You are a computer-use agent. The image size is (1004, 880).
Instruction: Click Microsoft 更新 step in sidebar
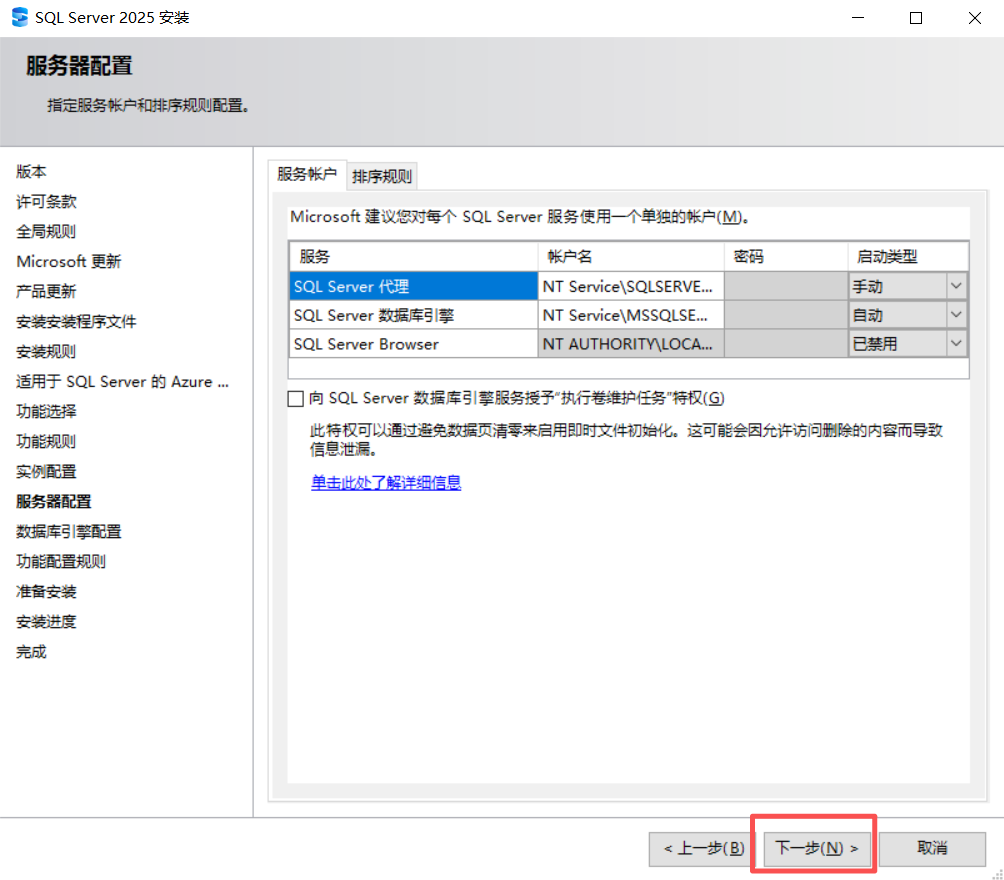[69, 261]
